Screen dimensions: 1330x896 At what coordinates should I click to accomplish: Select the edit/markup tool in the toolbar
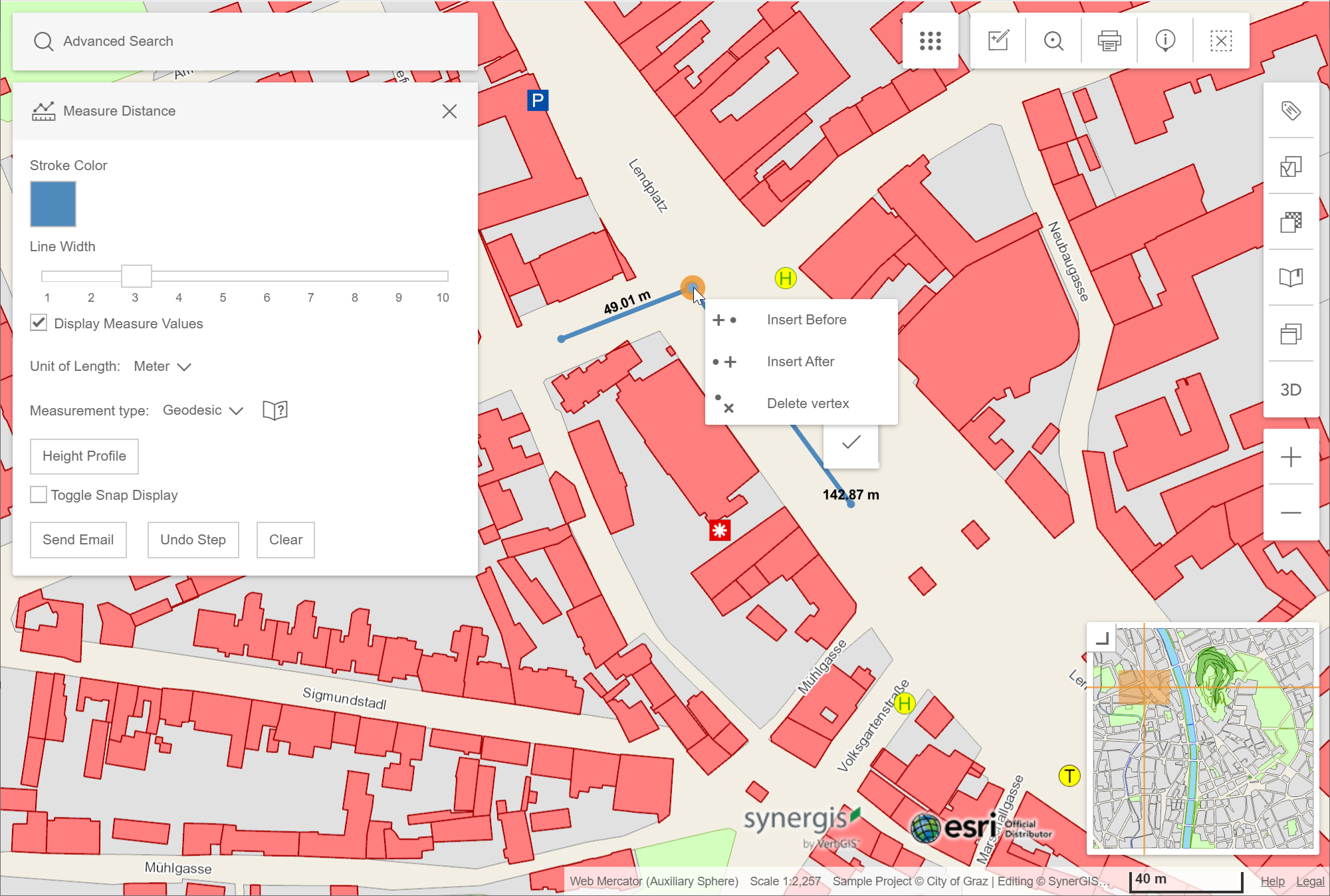click(x=998, y=41)
